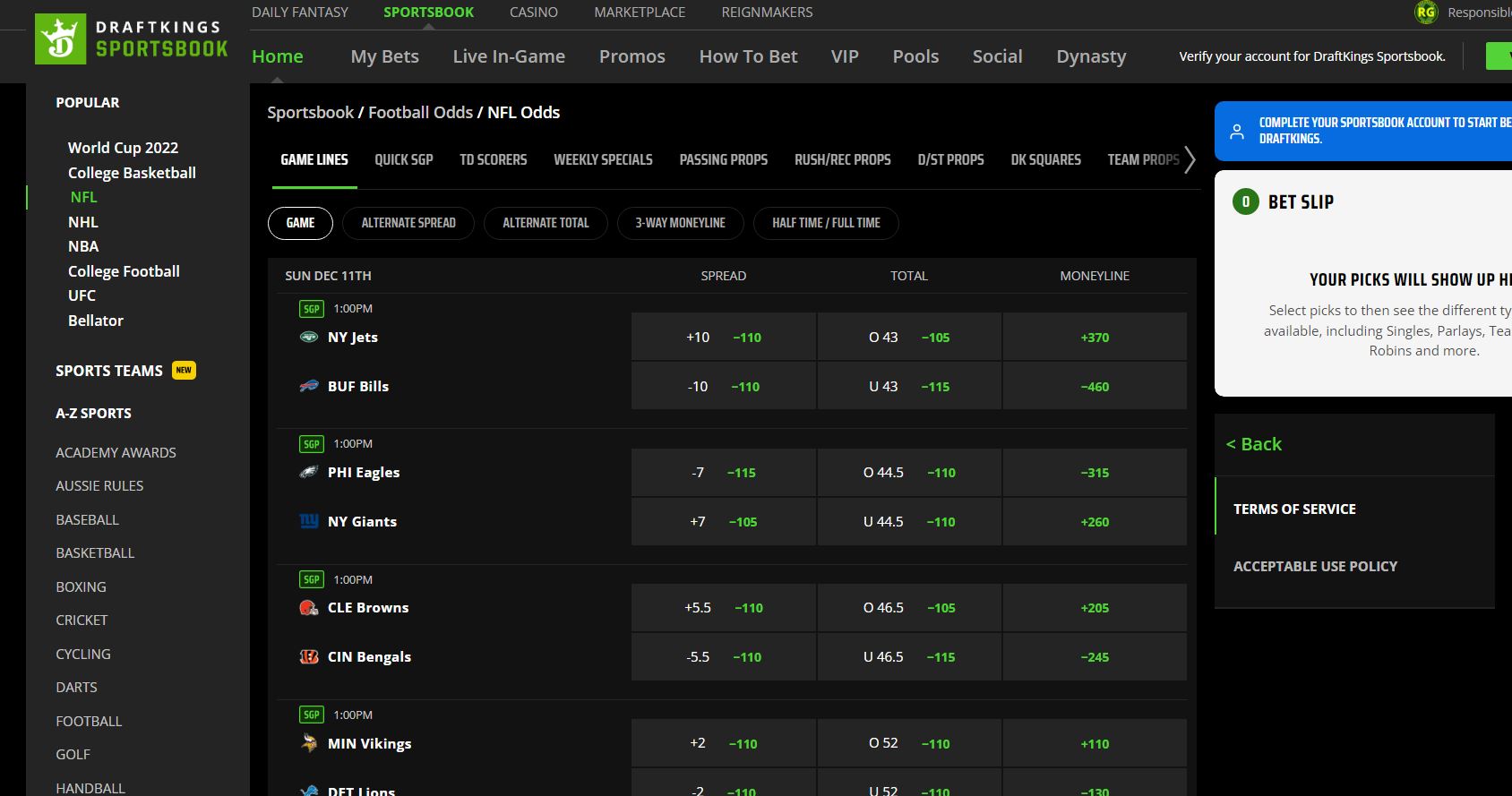Viewport: 1512px width, 796px height.
Task: Bet PHI Eagles -7 spread
Action: tap(724, 472)
